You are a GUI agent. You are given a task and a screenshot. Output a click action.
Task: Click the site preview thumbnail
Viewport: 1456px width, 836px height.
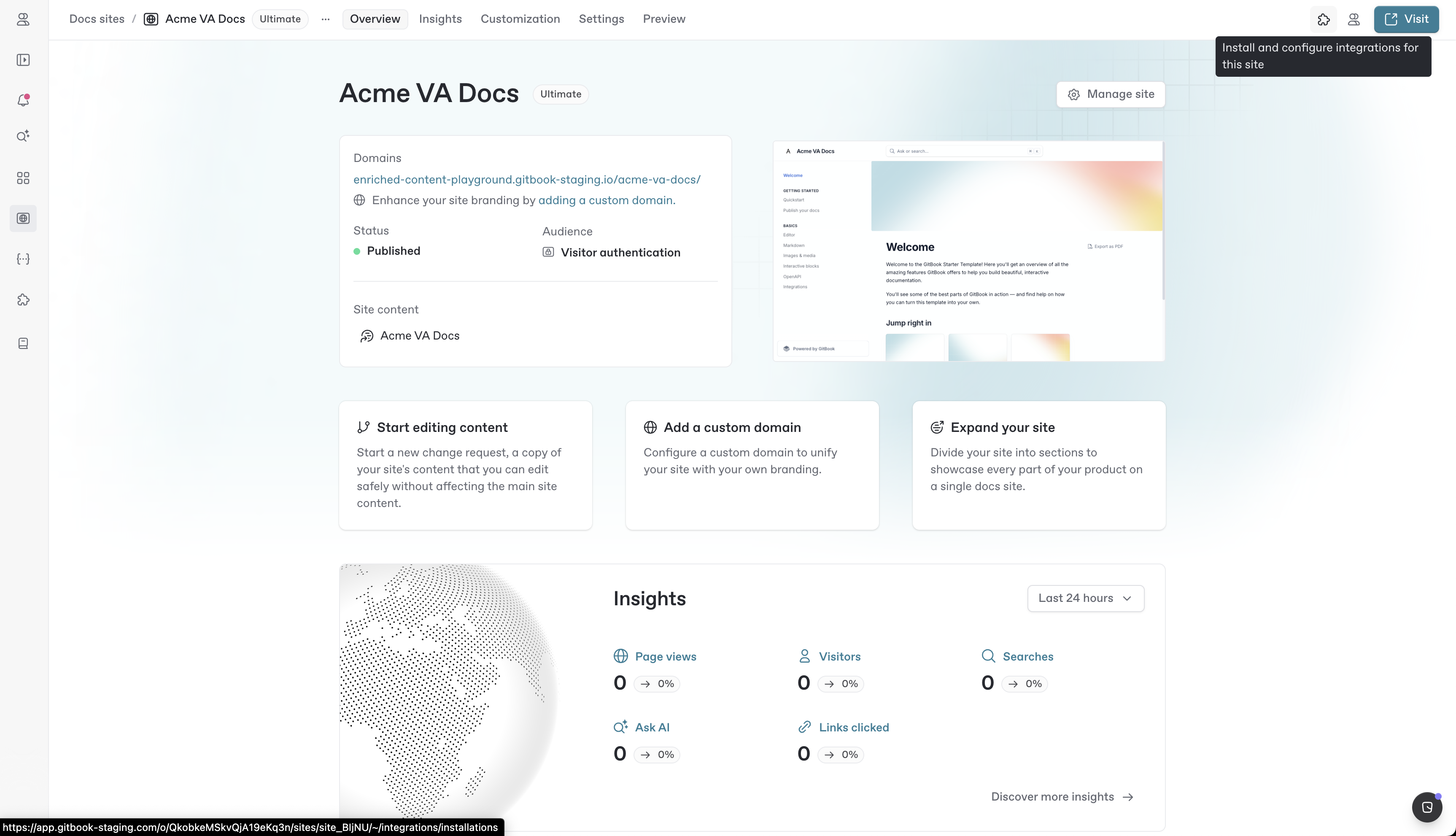[x=968, y=251]
